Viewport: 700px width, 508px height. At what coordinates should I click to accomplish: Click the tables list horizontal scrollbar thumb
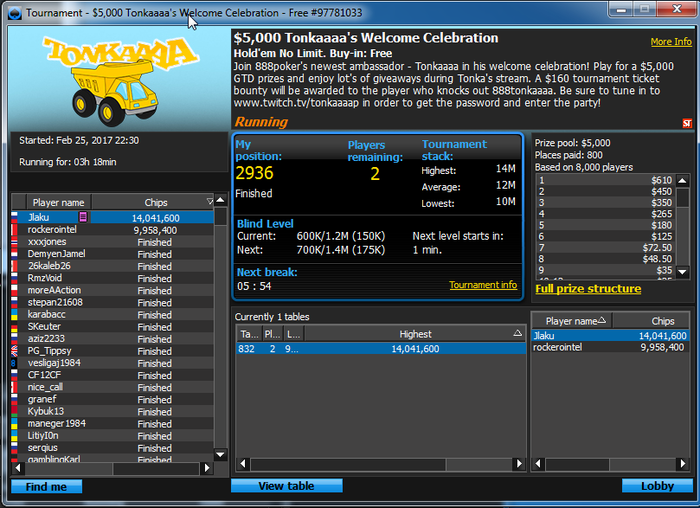pos(348,464)
